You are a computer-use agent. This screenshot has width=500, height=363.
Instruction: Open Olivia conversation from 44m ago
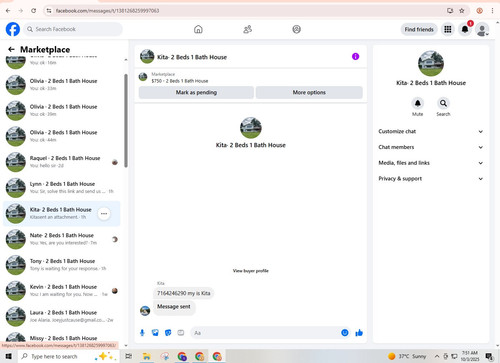[62, 136]
